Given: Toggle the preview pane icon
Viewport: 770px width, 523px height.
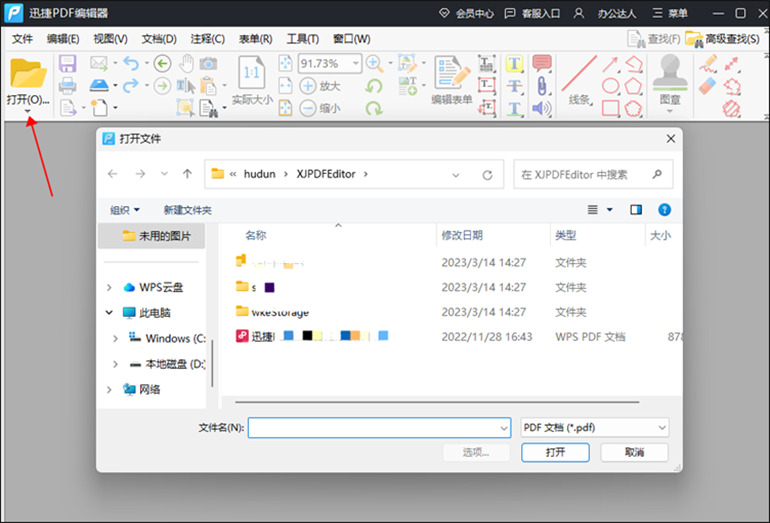Looking at the screenshot, I should click(x=636, y=210).
